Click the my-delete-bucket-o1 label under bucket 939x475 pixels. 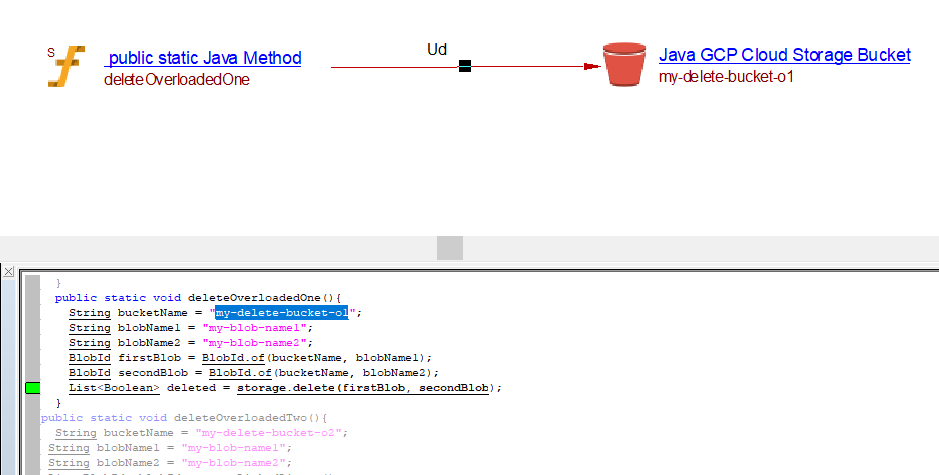[726, 76]
